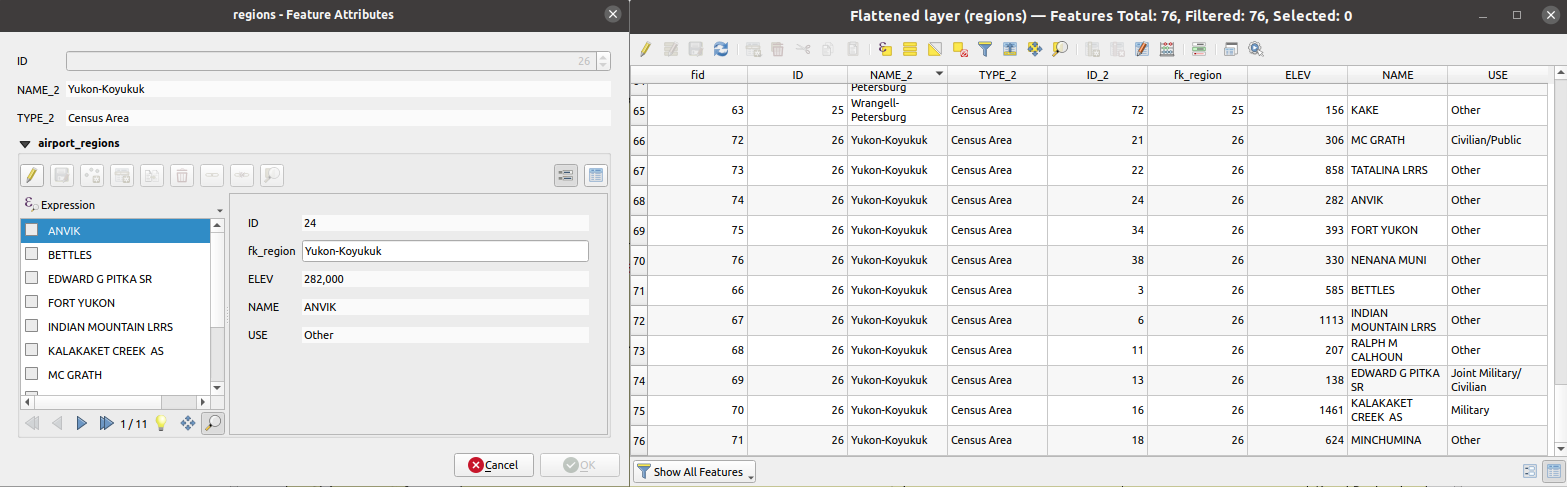Pan map to selected rows icon
Screen dimensions: 1567x487
(1035, 48)
